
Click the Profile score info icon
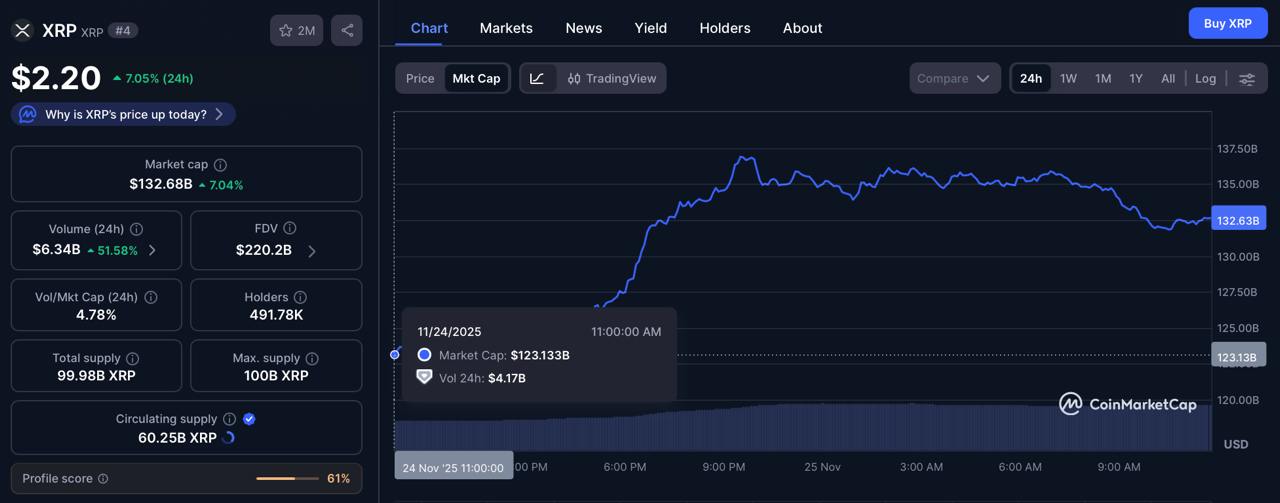(x=103, y=479)
